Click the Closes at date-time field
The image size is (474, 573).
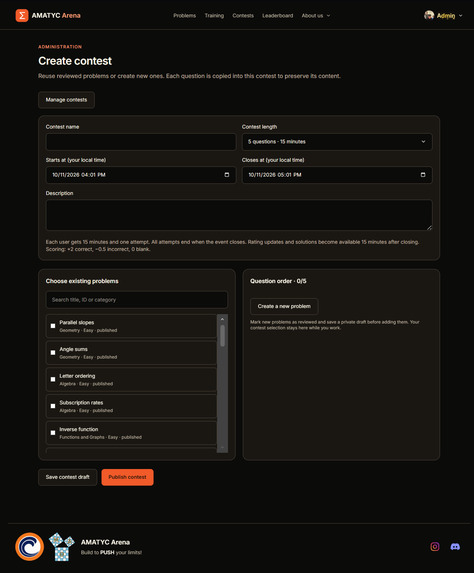(x=337, y=175)
